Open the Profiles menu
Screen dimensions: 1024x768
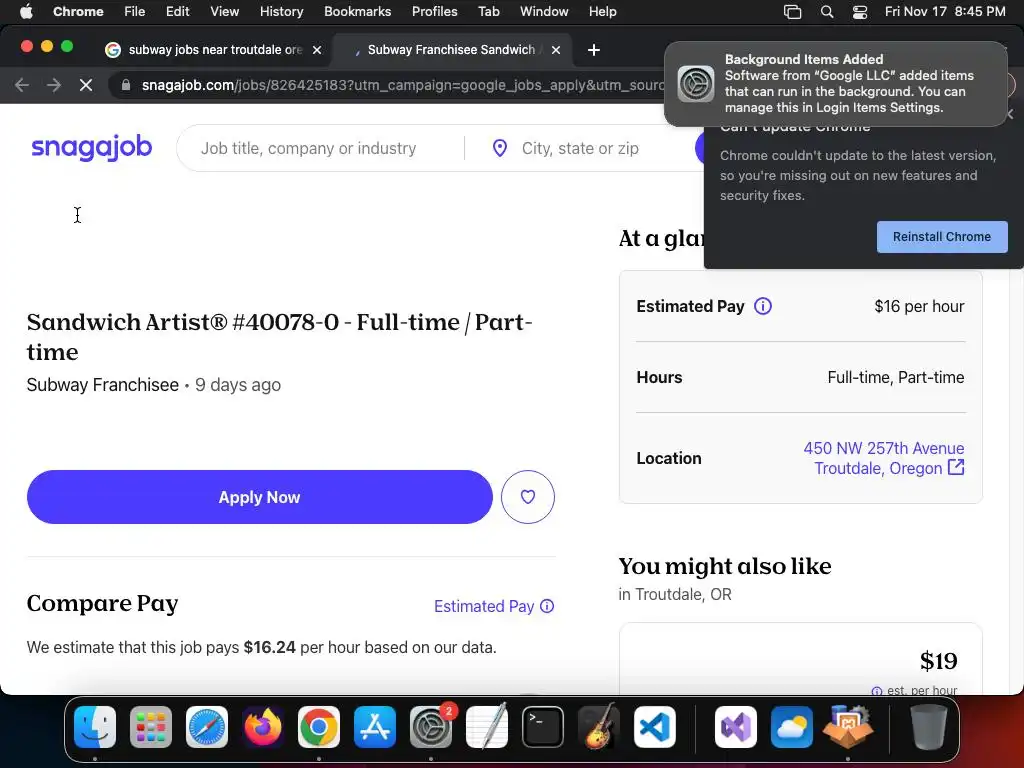[434, 12]
